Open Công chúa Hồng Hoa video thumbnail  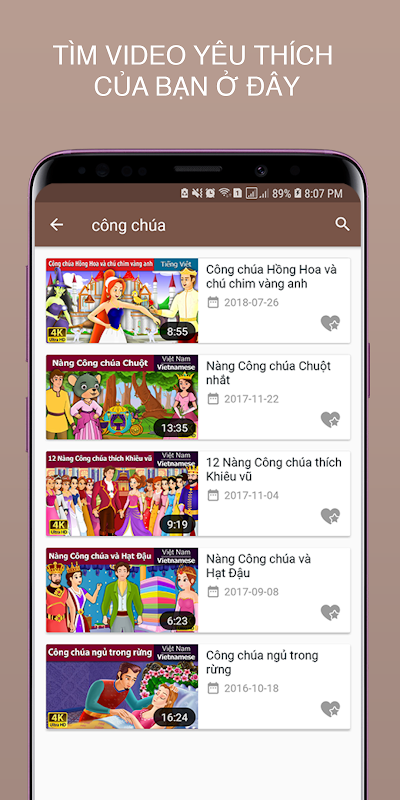point(122,301)
